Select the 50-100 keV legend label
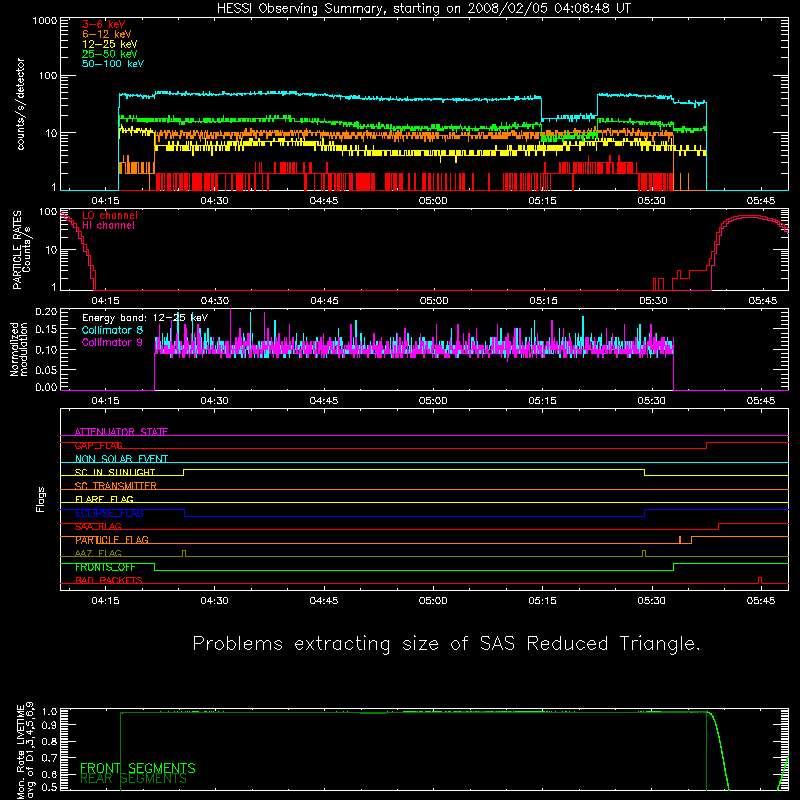800x800 pixels. 113,64
